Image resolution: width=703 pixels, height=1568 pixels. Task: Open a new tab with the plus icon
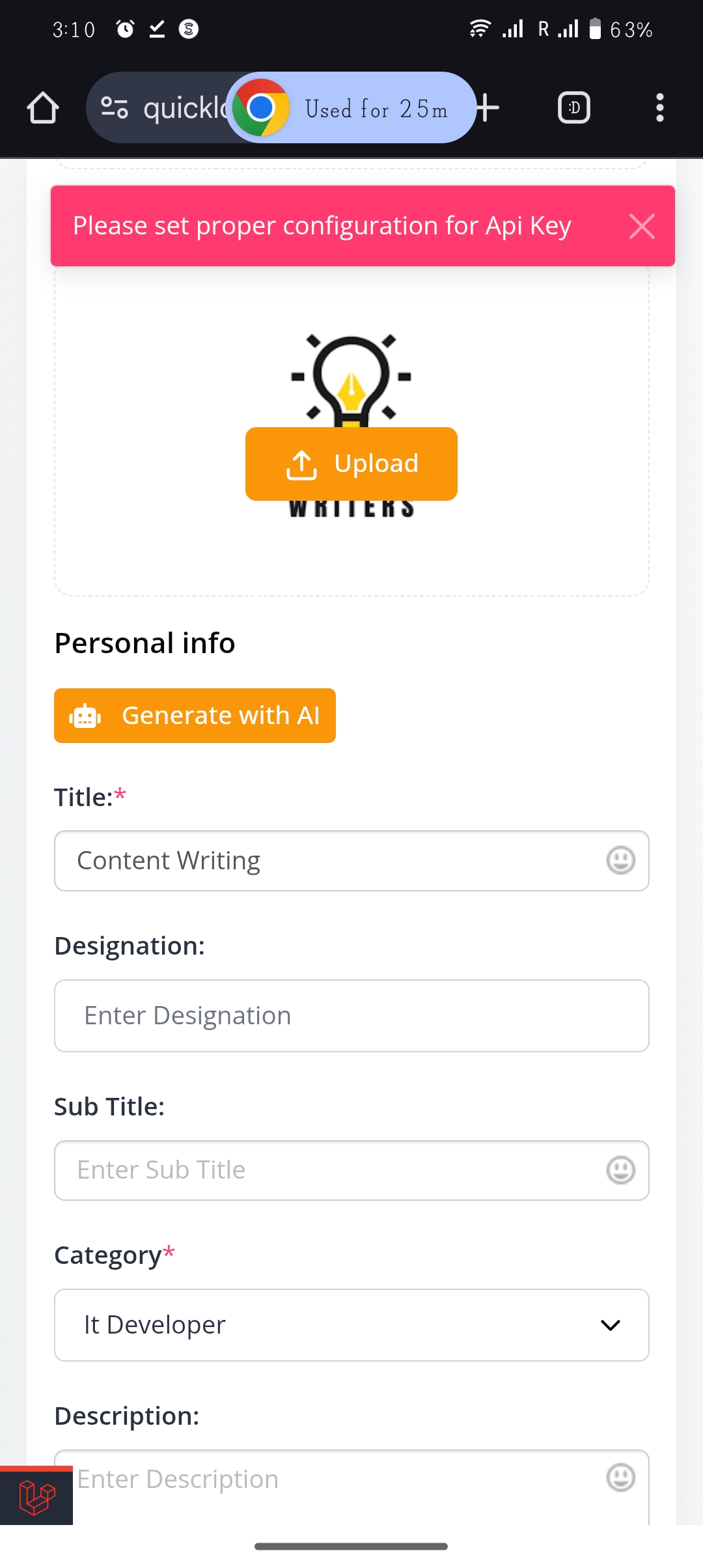(488, 108)
